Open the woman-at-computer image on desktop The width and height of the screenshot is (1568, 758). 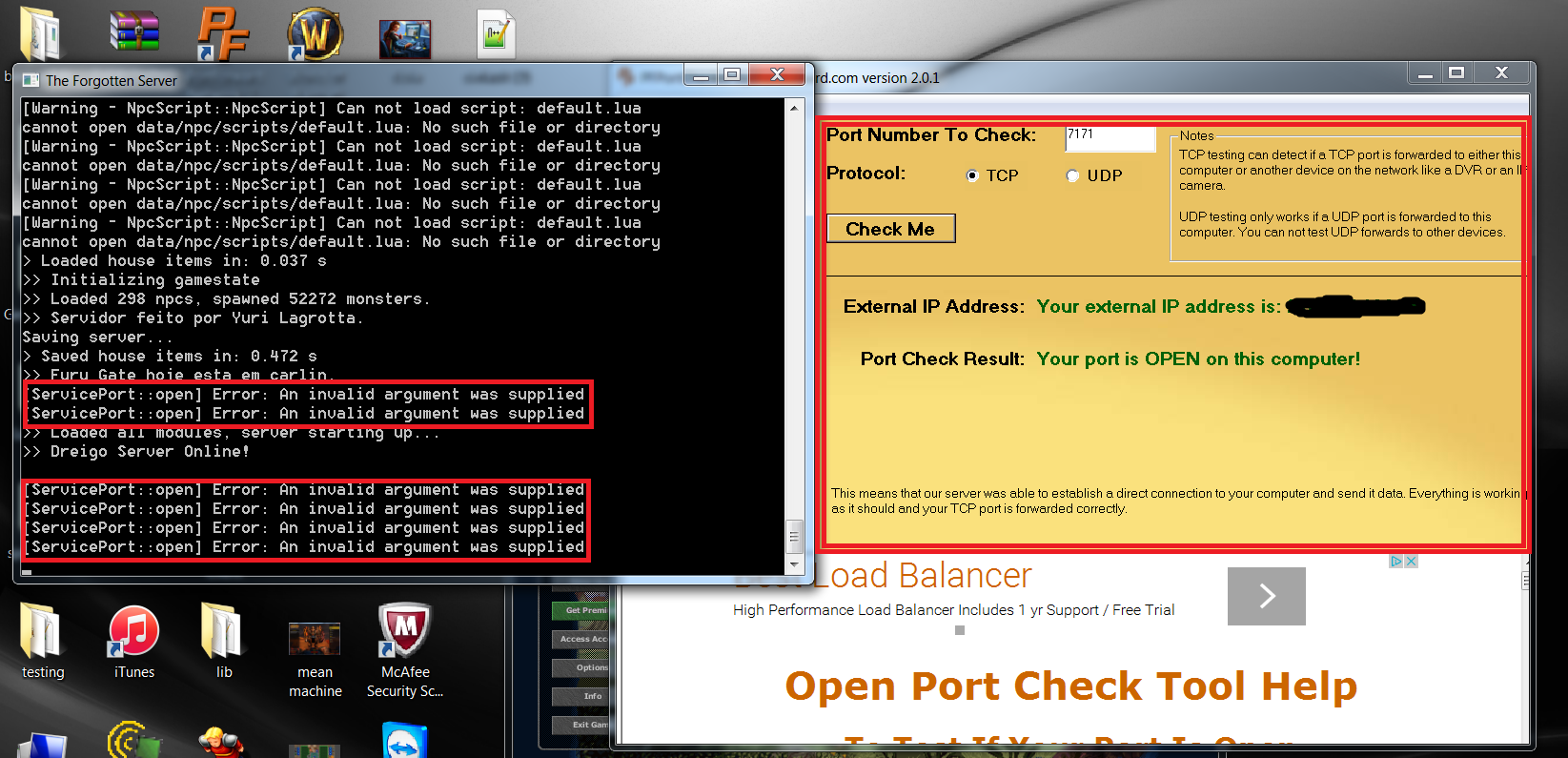[405, 39]
